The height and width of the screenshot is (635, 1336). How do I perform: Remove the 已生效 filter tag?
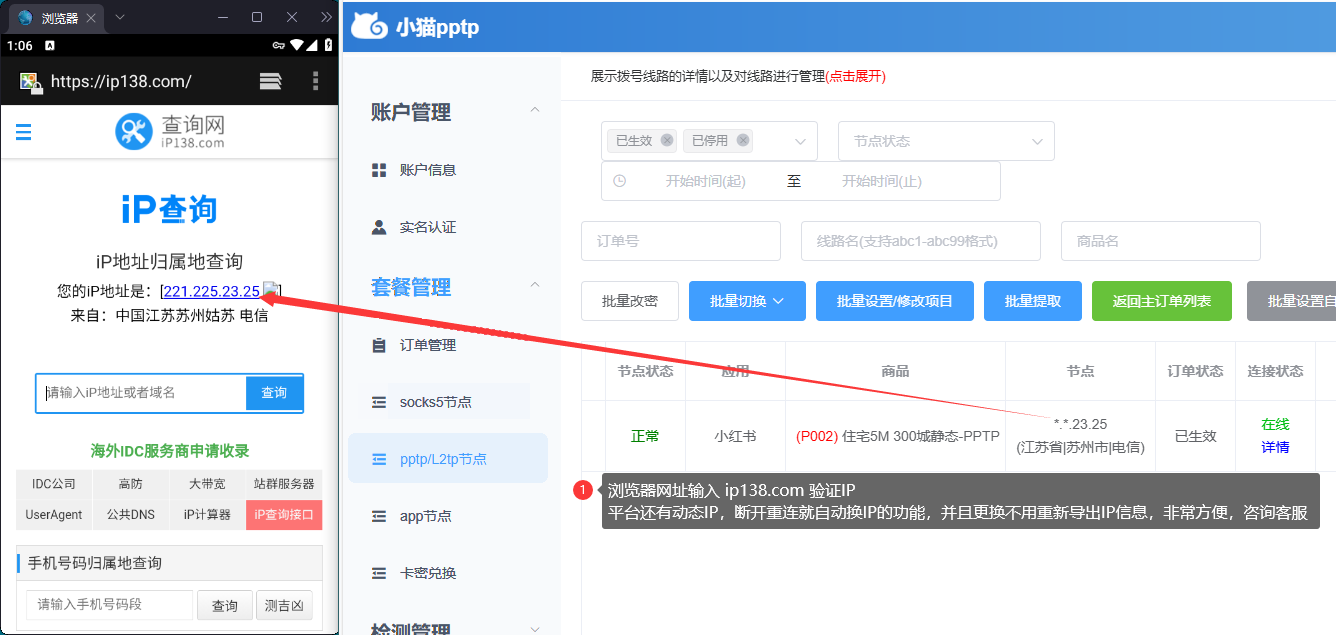point(667,140)
